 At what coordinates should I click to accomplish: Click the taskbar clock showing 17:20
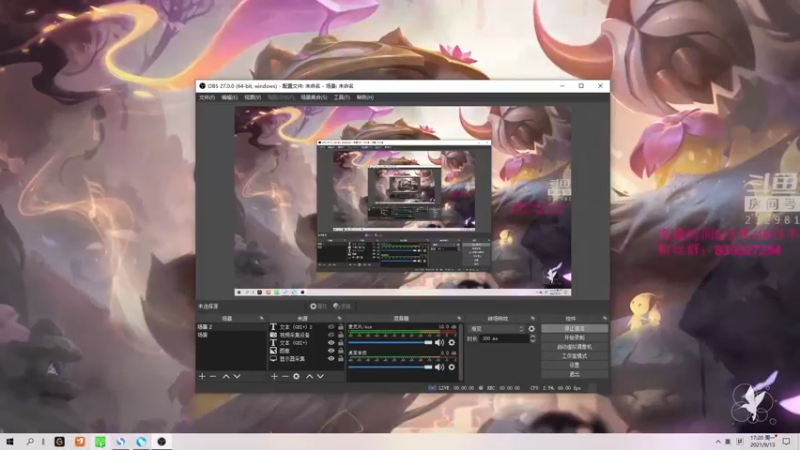point(763,441)
